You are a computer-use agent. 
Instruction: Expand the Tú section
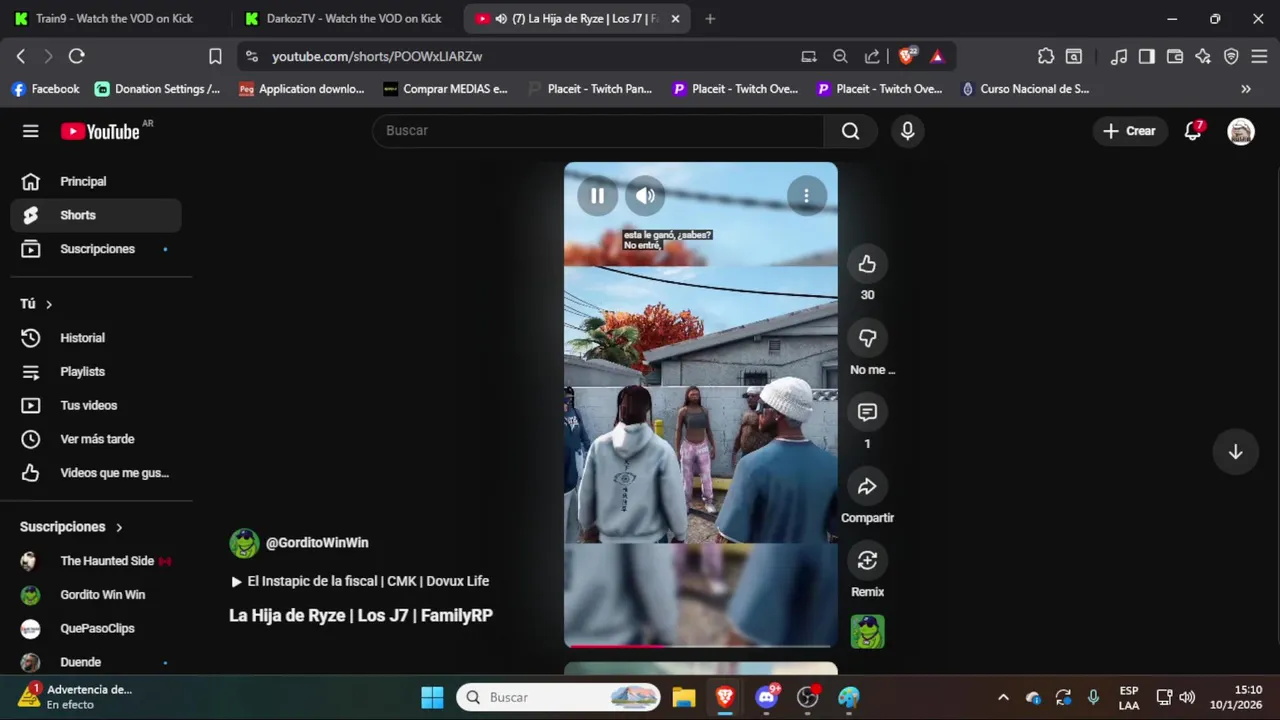click(x=36, y=304)
